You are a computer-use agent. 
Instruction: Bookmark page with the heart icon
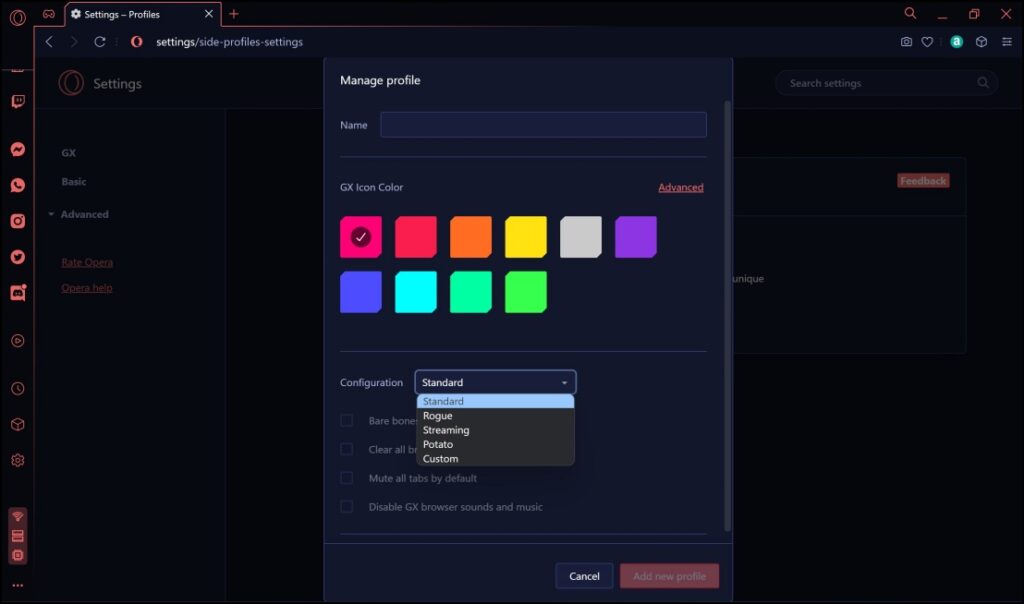click(x=927, y=42)
